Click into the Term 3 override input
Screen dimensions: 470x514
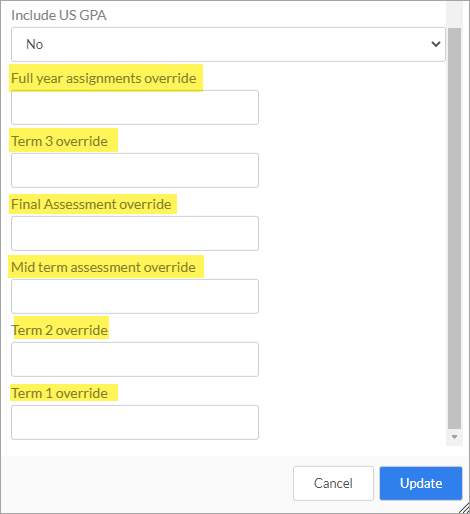coord(135,170)
